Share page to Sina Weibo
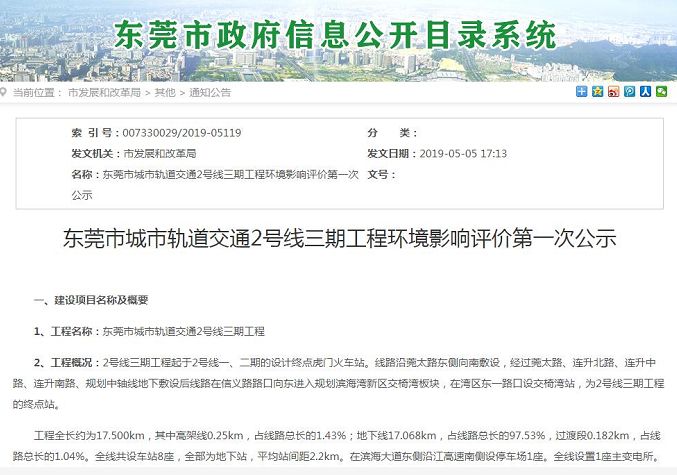This screenshot has width=677, height=475. (x=614, y=92)
